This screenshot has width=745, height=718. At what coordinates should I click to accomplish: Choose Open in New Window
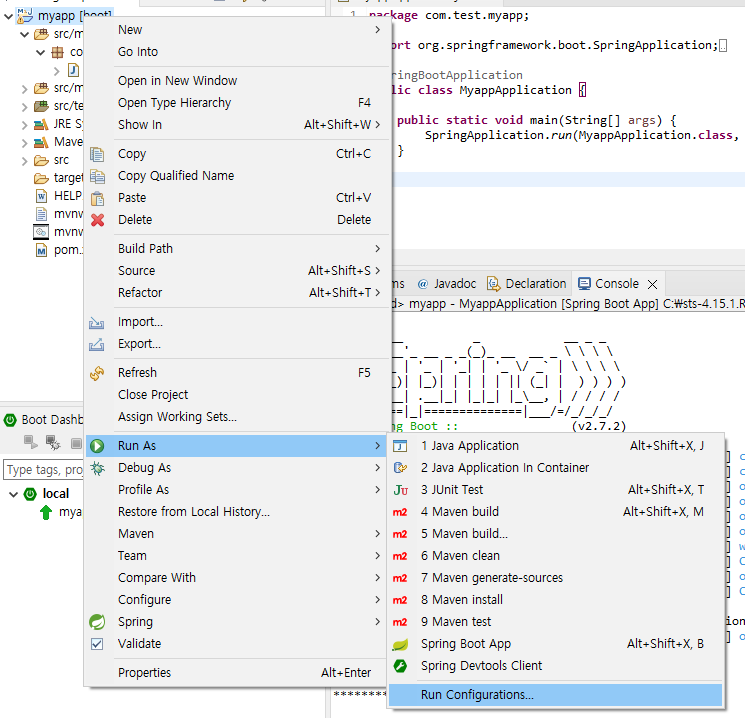pos(238,81)
